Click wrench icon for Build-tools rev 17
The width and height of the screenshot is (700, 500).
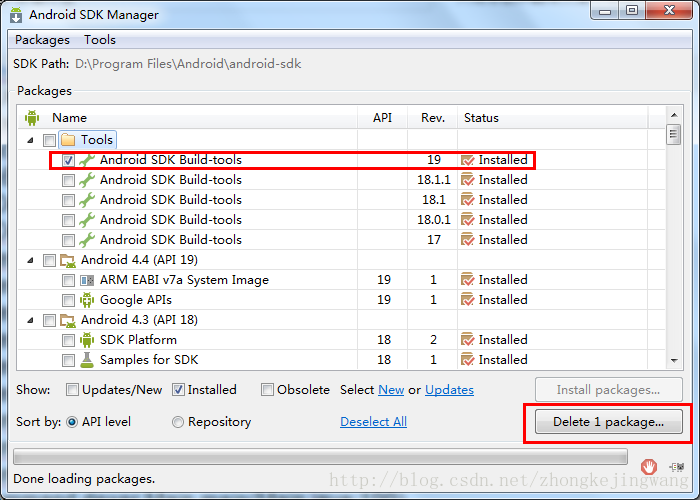[87, 240]
